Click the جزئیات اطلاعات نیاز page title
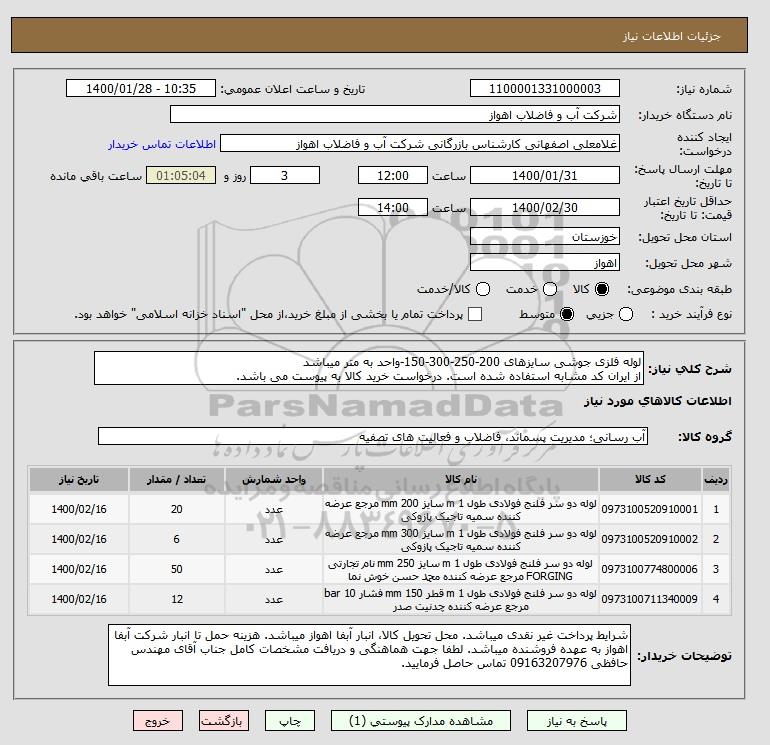The height and width of the screenshot is (745, 770). tap(671, 36)
